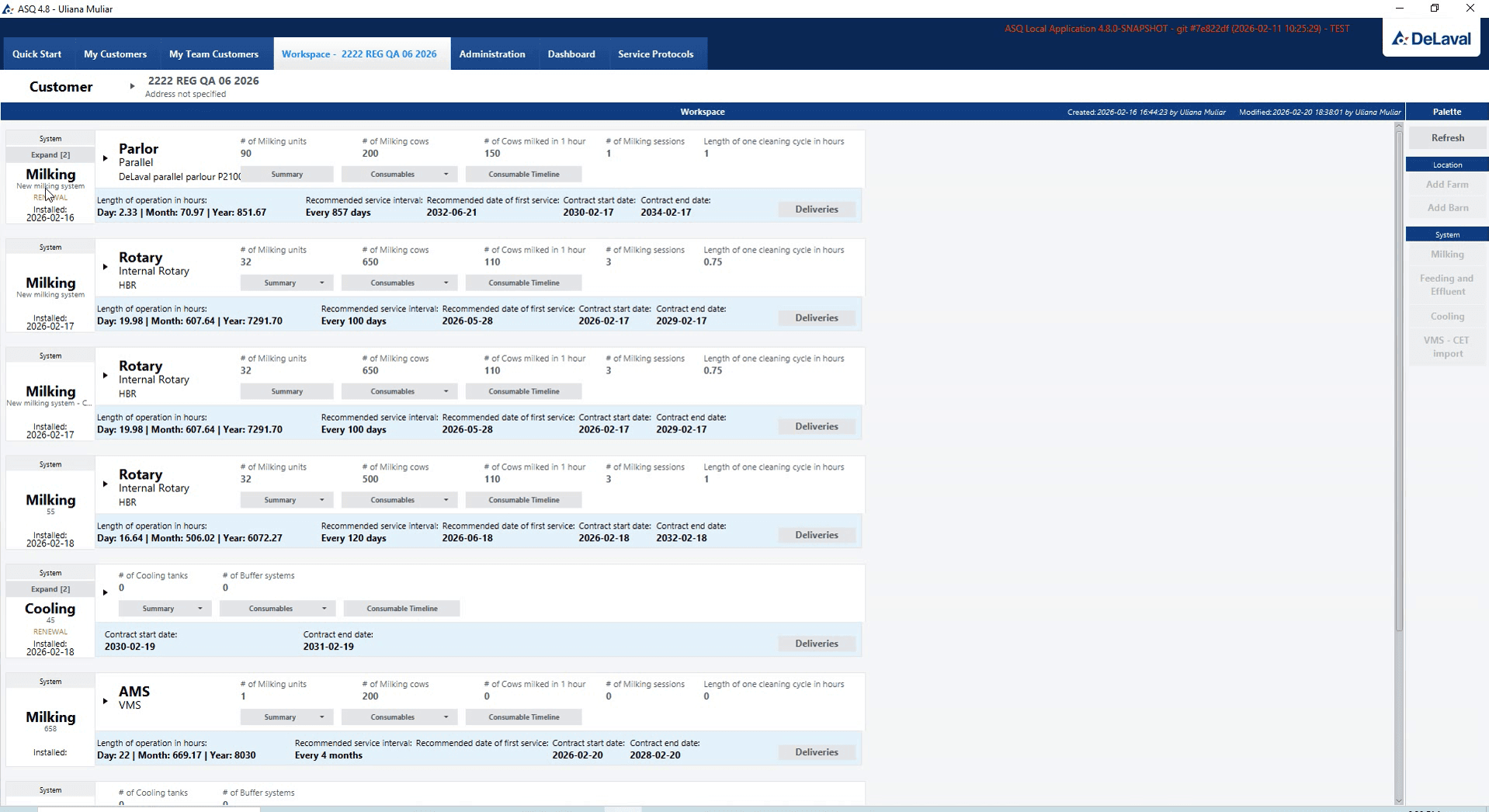This screenshot has width=1489, height=812.
Task: Click VMS - CET import button
Action: tap(1447, 347)
